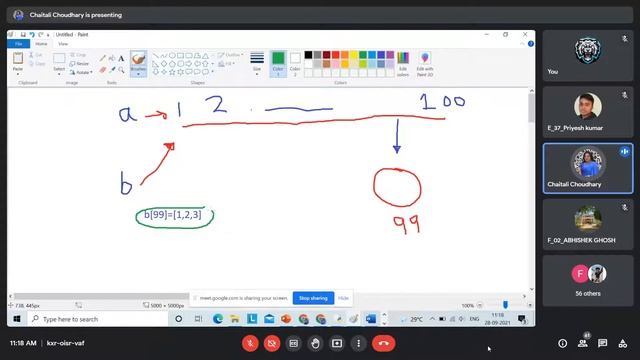
Task: Leave call with red hang-up button
Action: coord(383,343)
